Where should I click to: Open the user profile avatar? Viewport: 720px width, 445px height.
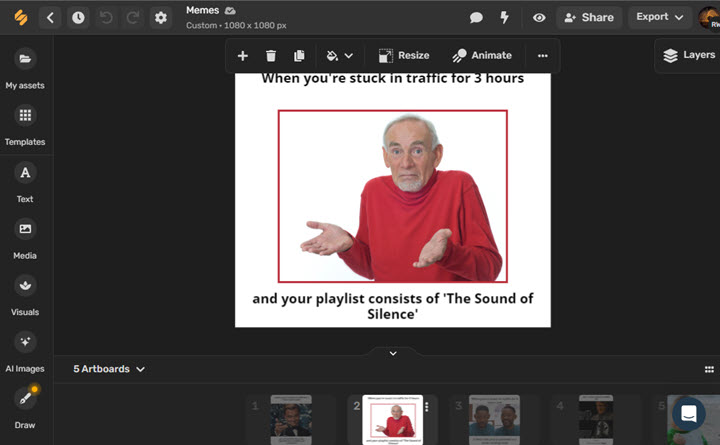tap(709, 18)
